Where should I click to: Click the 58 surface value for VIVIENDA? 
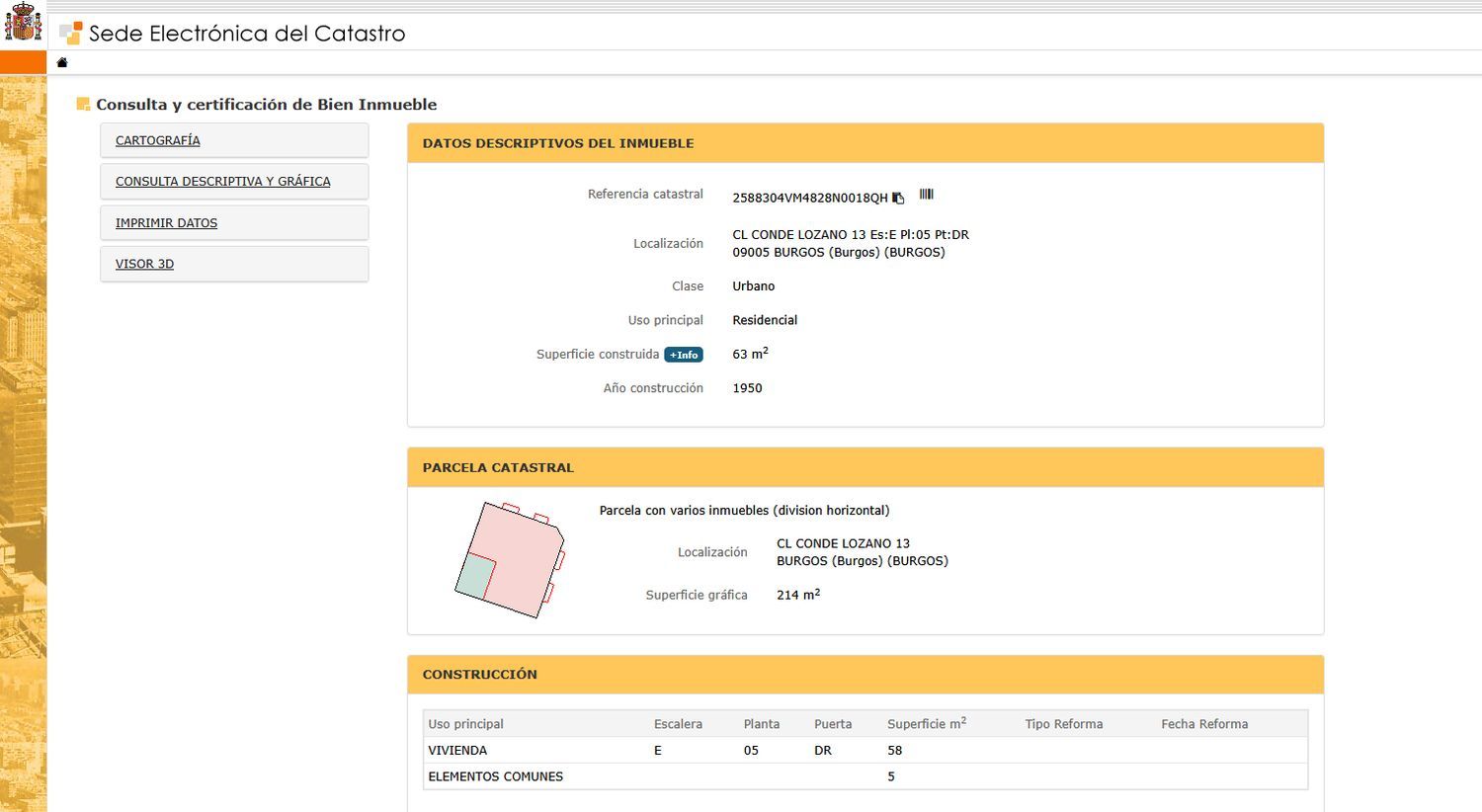coord(895,751)
